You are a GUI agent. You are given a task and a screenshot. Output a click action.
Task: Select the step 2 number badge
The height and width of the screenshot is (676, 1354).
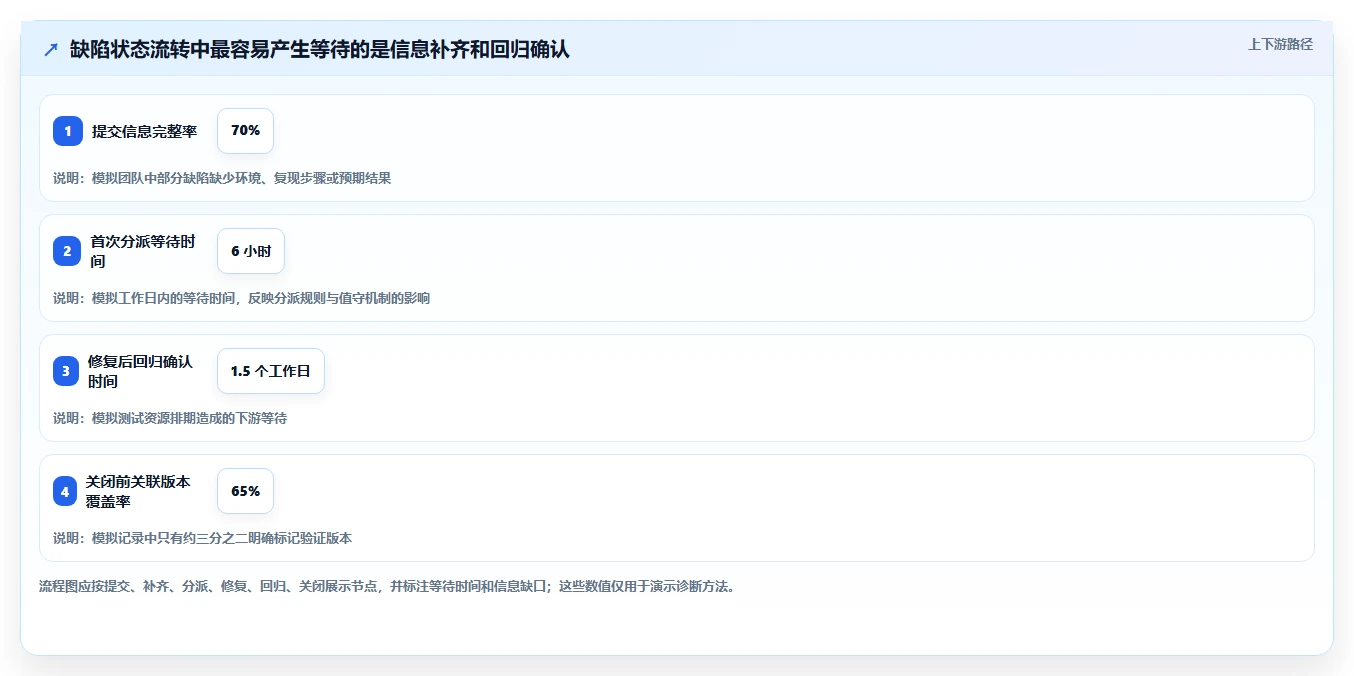pyautogui.click(x=68, y=251)
